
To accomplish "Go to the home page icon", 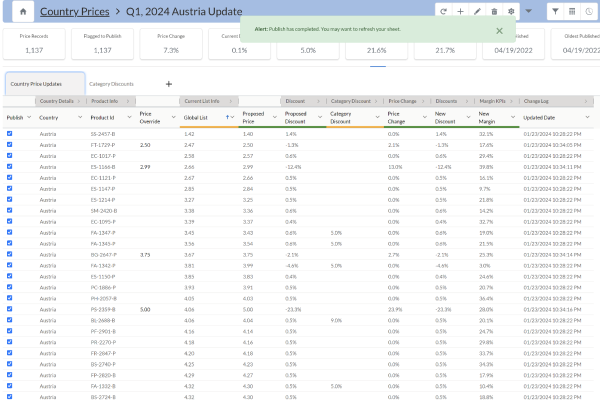I will pos(23,11).
